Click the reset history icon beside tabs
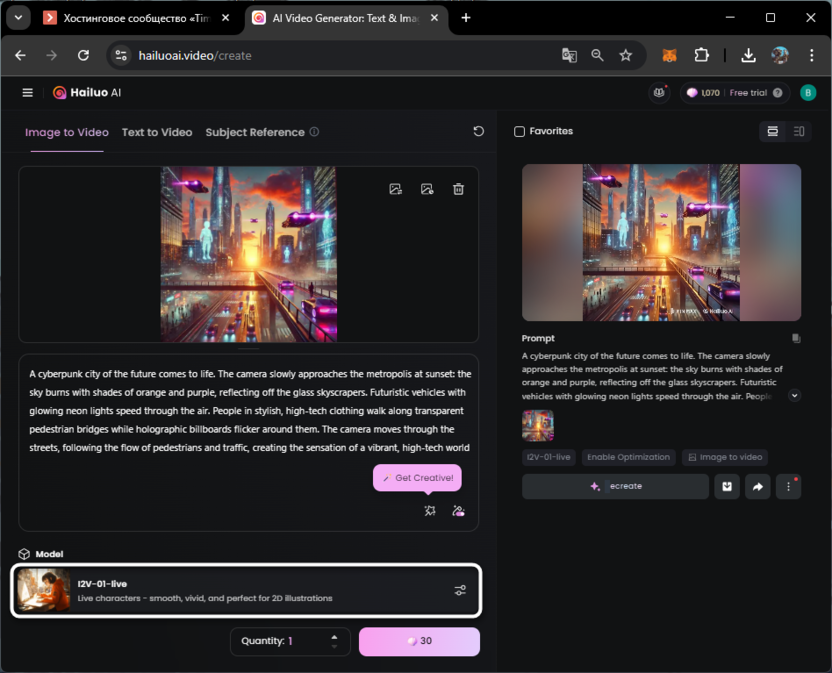The image size is (832, 673). pos(478,132)
